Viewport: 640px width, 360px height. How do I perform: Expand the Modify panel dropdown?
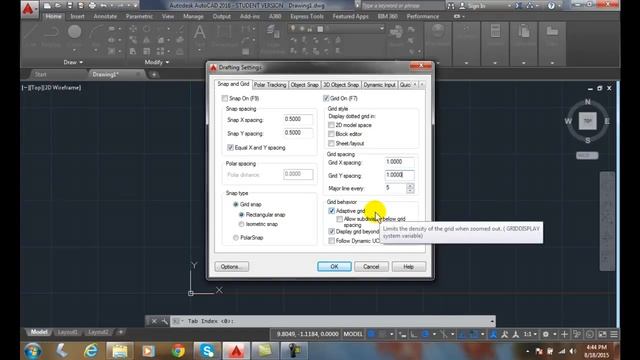point(157,62)
